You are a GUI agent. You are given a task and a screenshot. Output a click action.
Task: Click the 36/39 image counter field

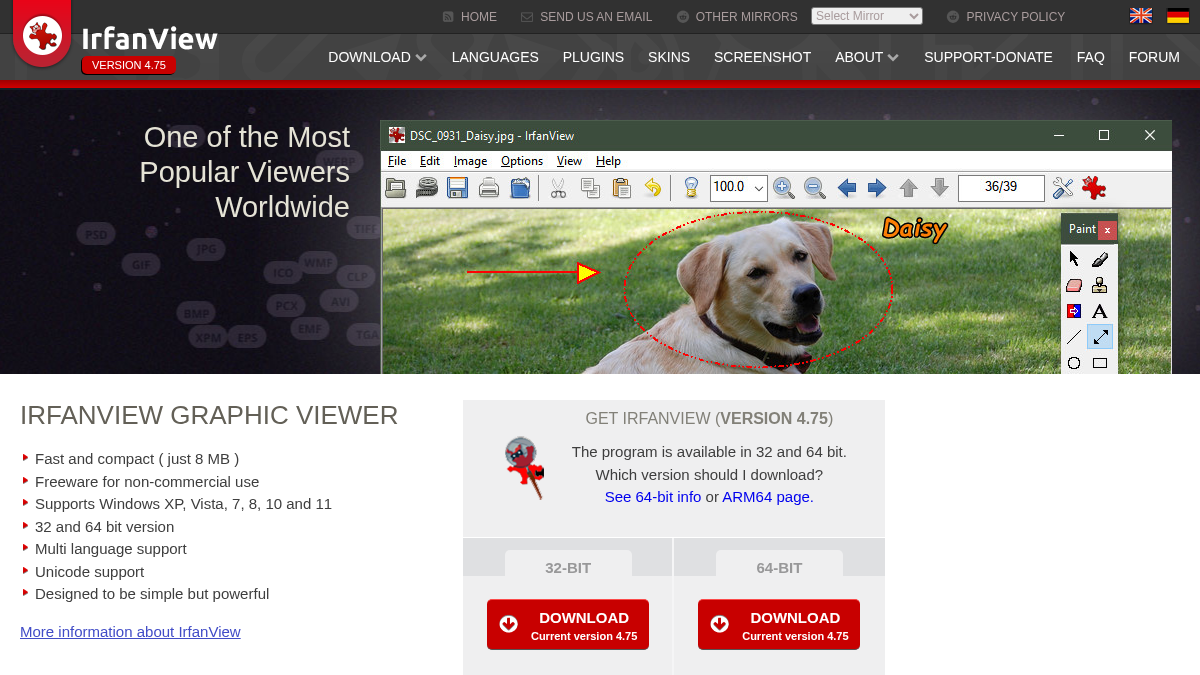(x=1001, y=187)
